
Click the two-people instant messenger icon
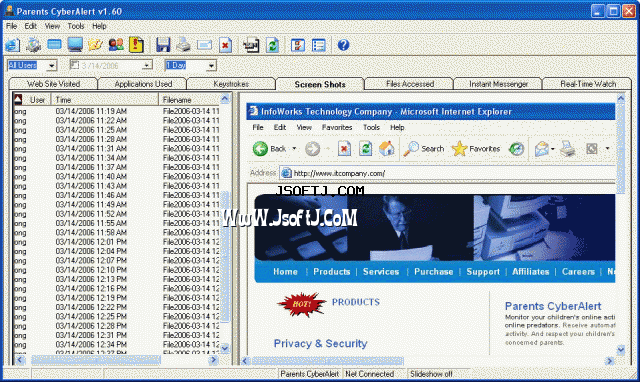click(116, 44)
